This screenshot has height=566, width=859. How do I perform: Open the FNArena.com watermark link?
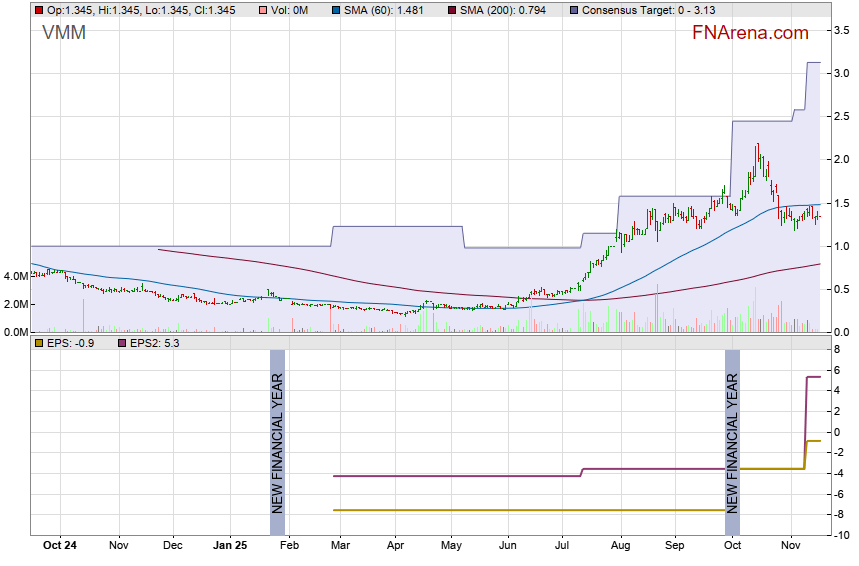click(x=750, y=33)
